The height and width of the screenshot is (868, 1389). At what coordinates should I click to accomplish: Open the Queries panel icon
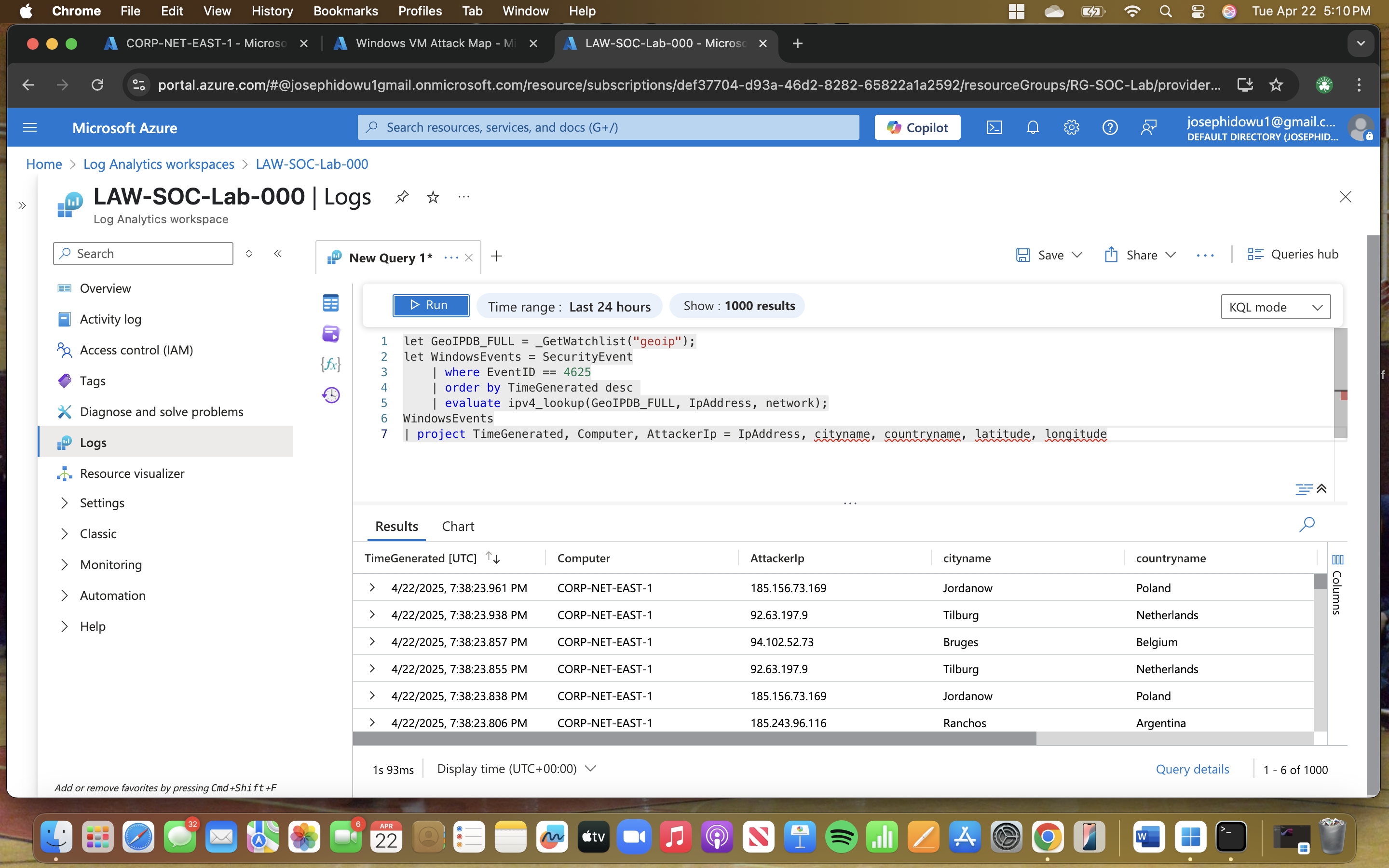coord(330,334)
